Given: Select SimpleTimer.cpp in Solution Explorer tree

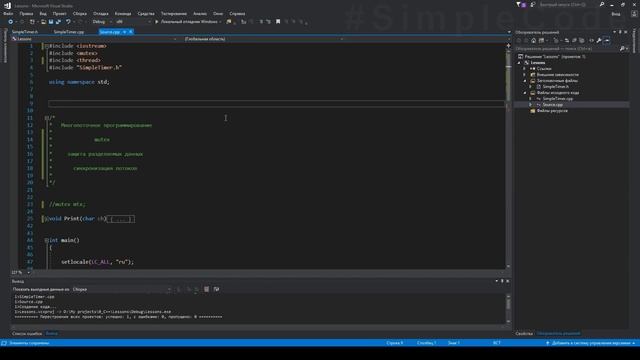Looking at the screenshot, I should [558, 99].
